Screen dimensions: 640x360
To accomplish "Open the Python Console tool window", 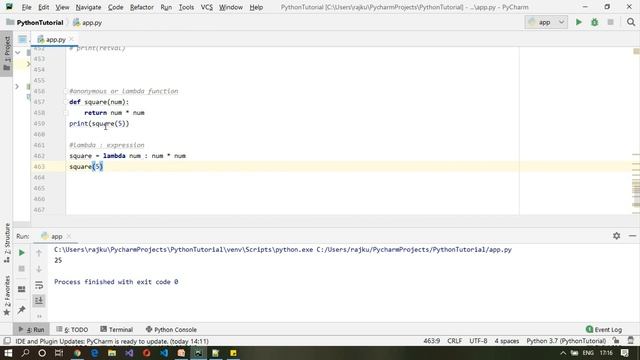I will click(x=171, y=329).
